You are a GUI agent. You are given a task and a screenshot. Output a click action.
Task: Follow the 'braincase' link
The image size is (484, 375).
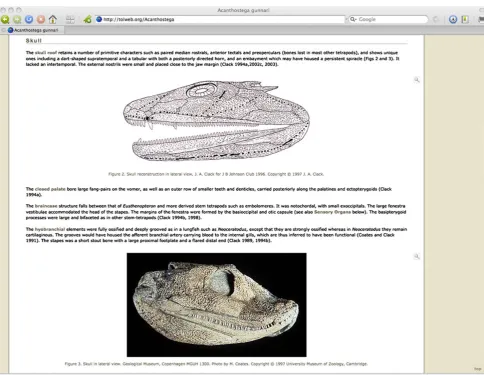pos(46,206)
